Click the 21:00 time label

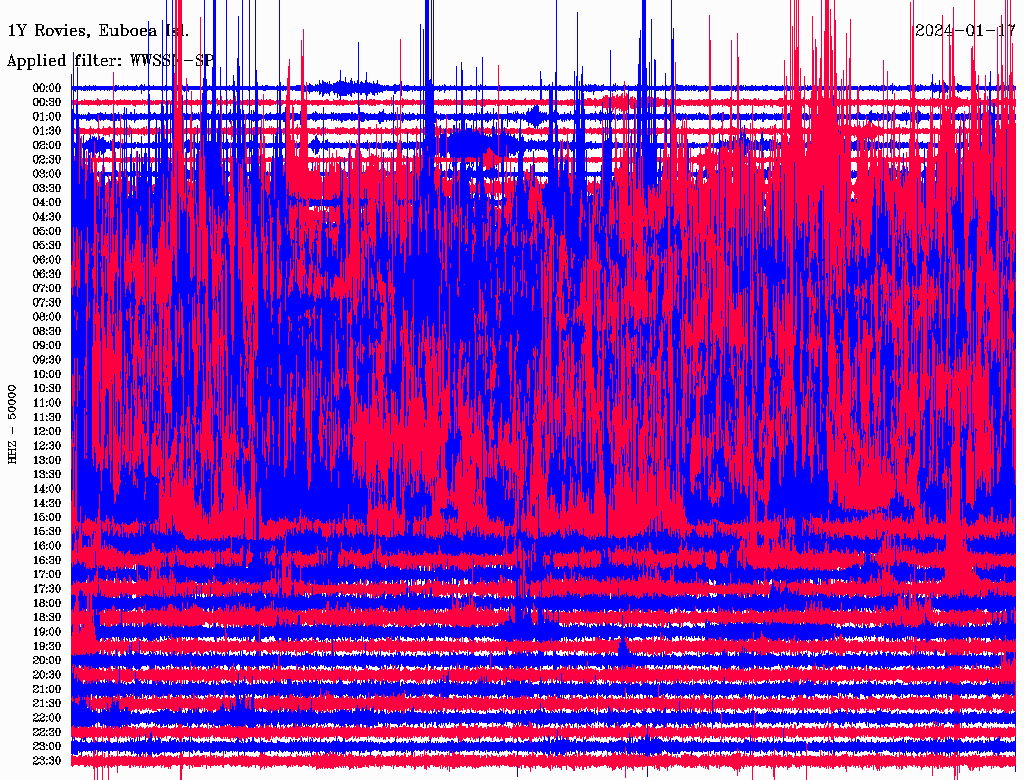[47, 689]
